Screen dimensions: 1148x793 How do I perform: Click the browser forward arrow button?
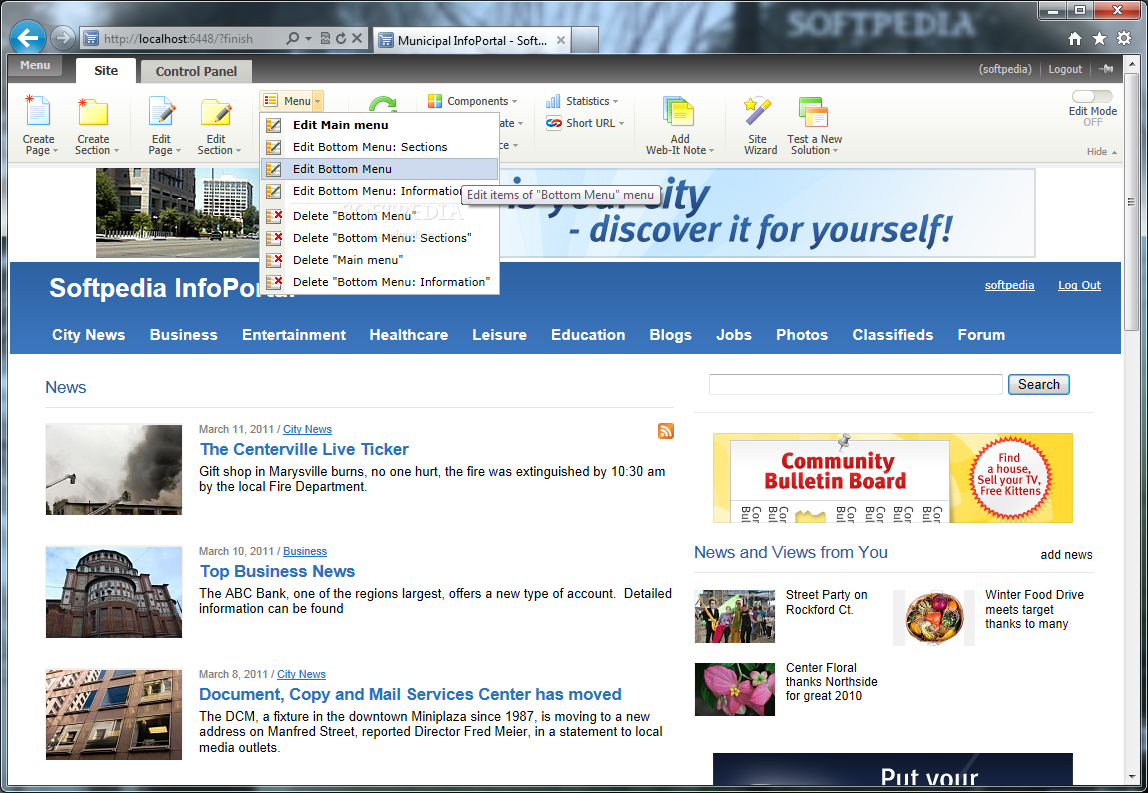click(x=63, y=38)
